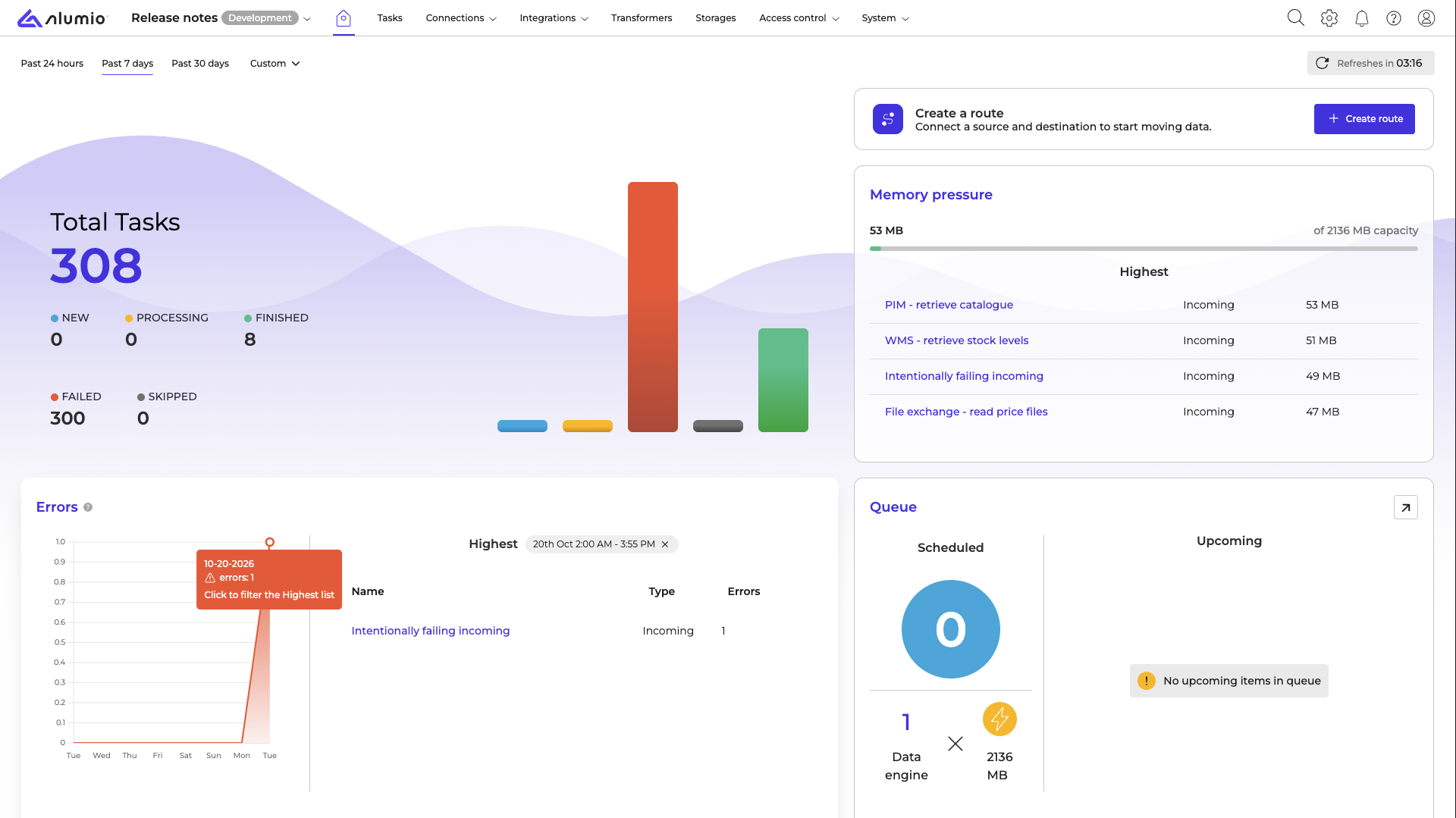The width and height of the screenshot is (1456, 818).
Task: Click the warning icon in no upcoming items
Action: point(1147,681)
